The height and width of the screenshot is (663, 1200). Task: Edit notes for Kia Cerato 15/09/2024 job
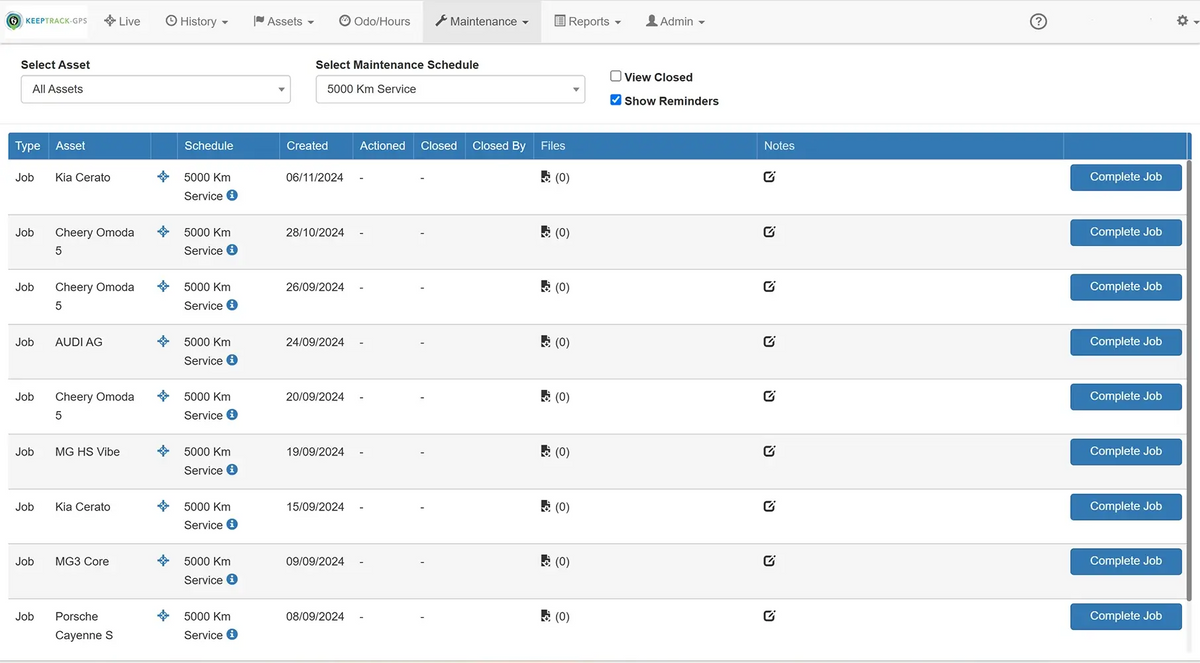coord(769,506)
